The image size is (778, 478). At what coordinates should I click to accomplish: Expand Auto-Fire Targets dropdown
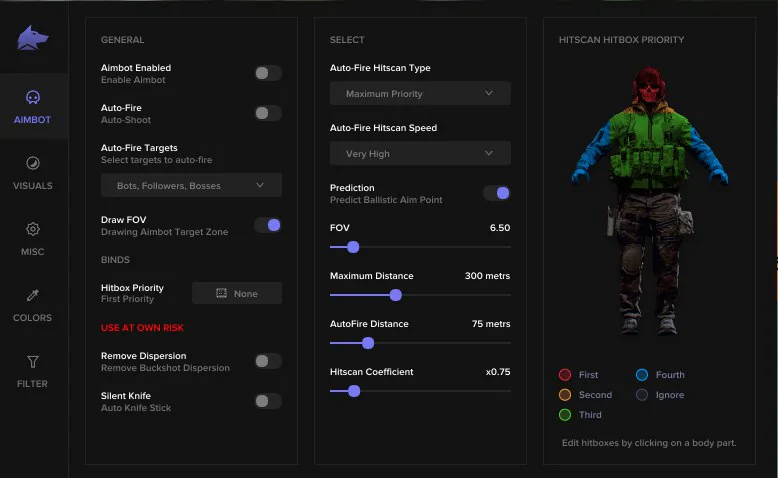(191, 185)
